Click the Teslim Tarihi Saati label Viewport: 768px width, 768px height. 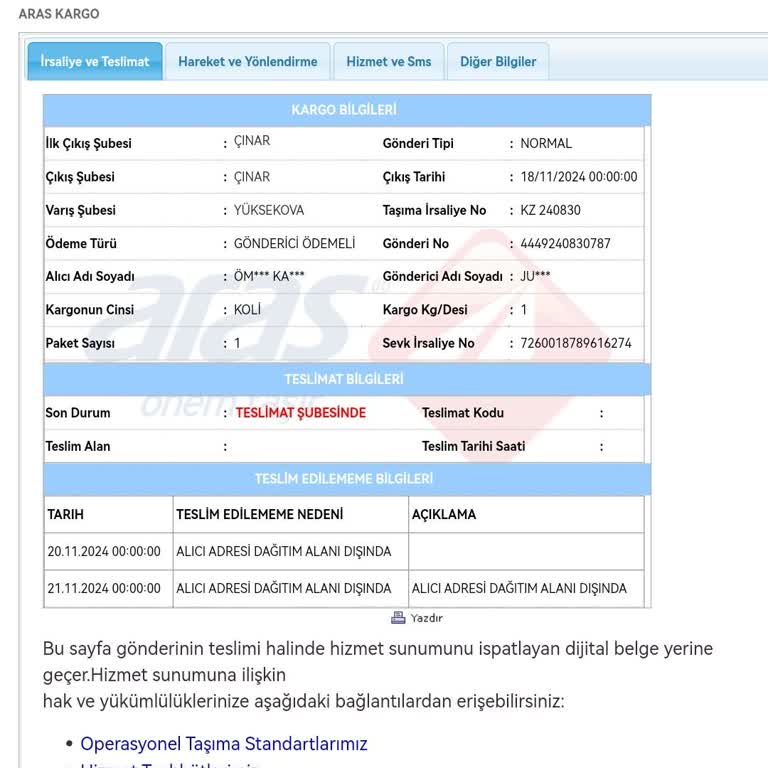coord(473,446)
